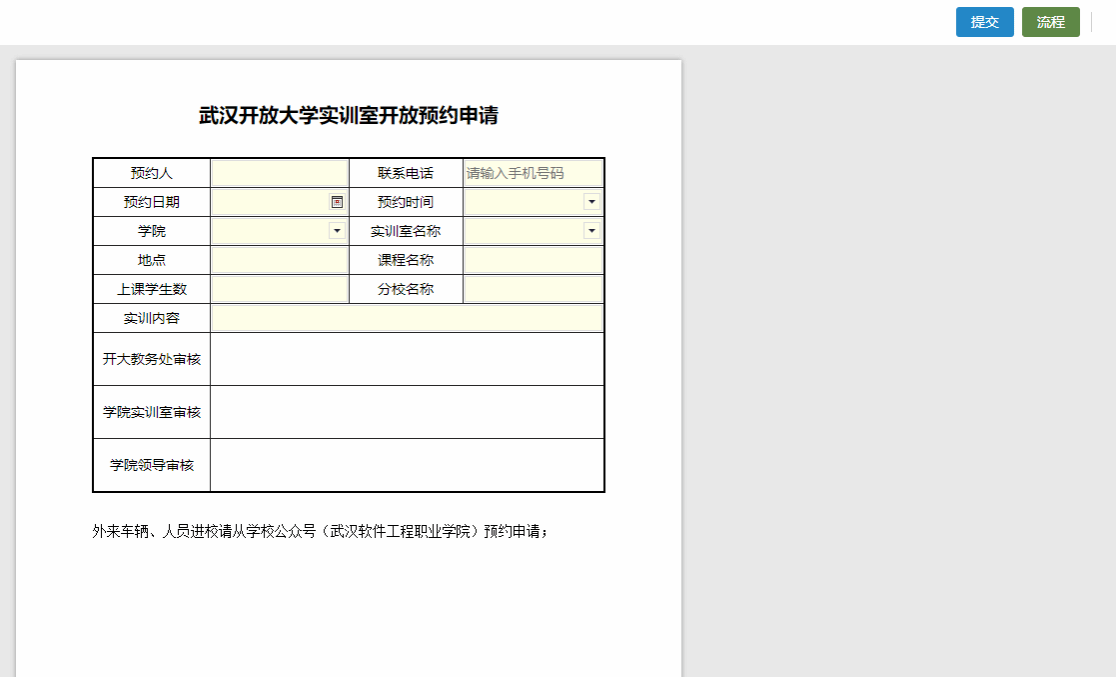1116x677 pixels.
Task: Click the 提交 button
Action: 984,22
